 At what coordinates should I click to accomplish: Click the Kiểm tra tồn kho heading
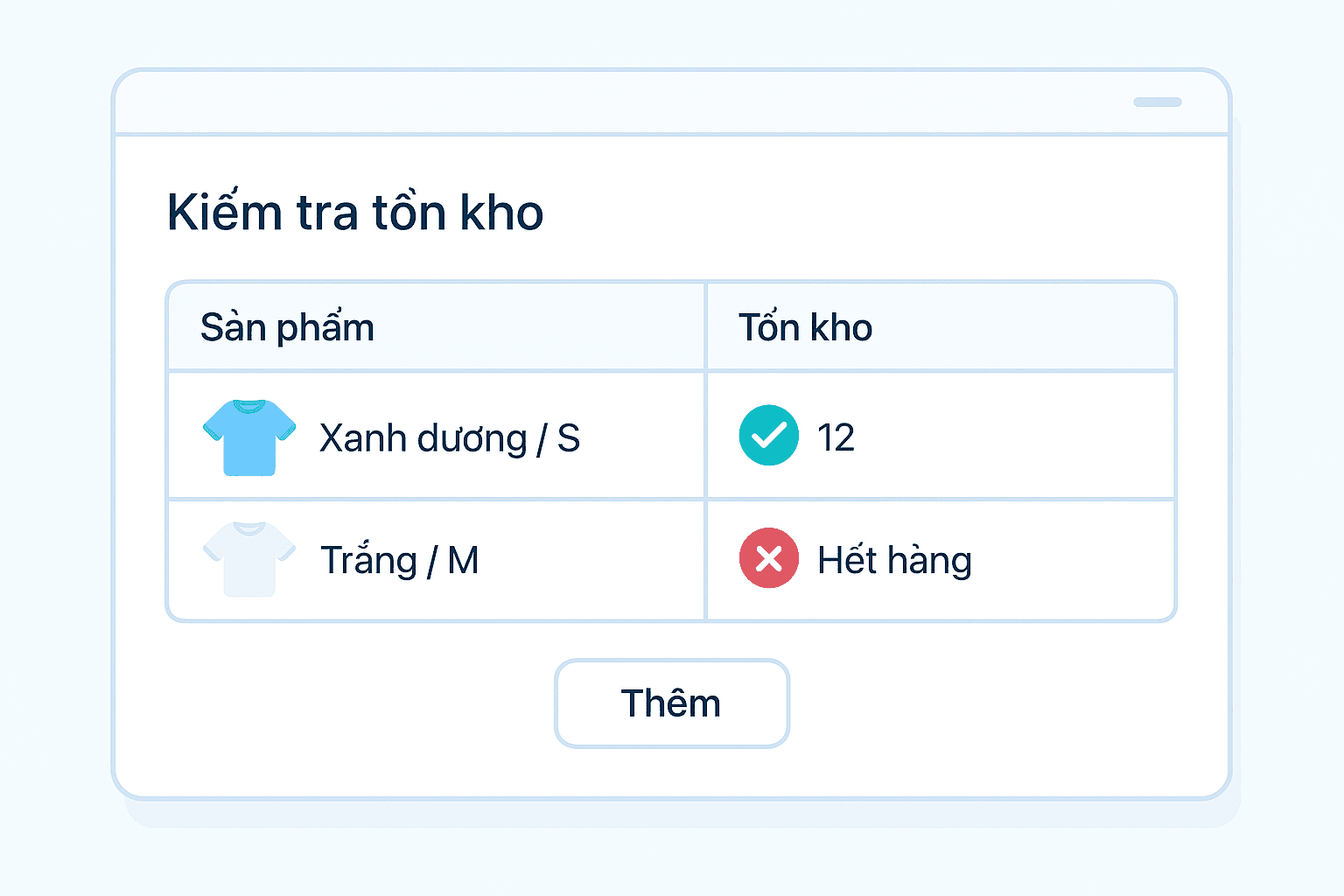click(x=355, y=213)
